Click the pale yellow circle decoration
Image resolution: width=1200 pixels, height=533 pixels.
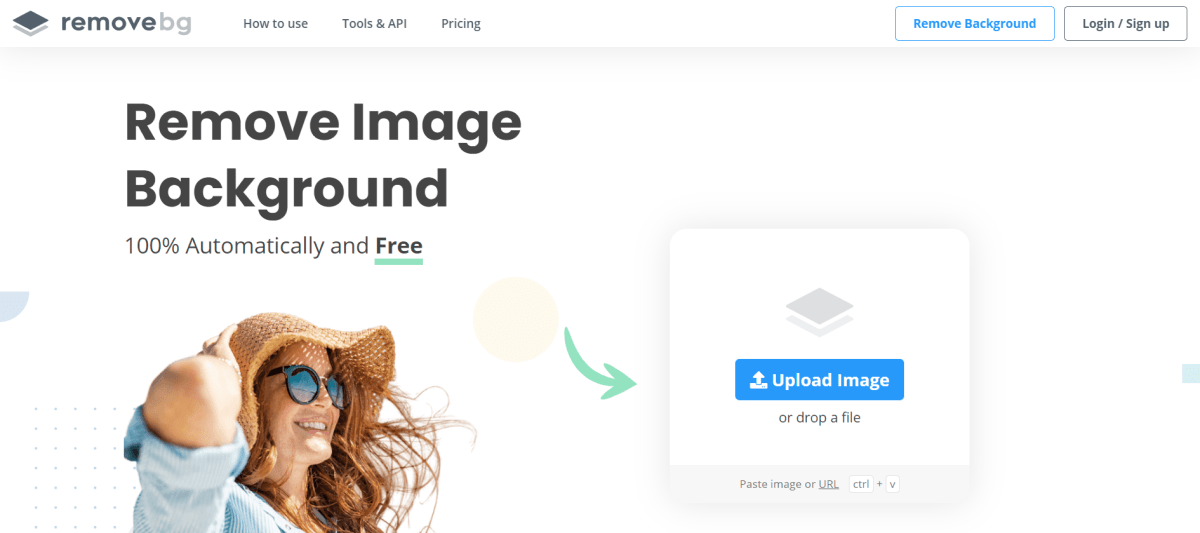coord(515,319)
